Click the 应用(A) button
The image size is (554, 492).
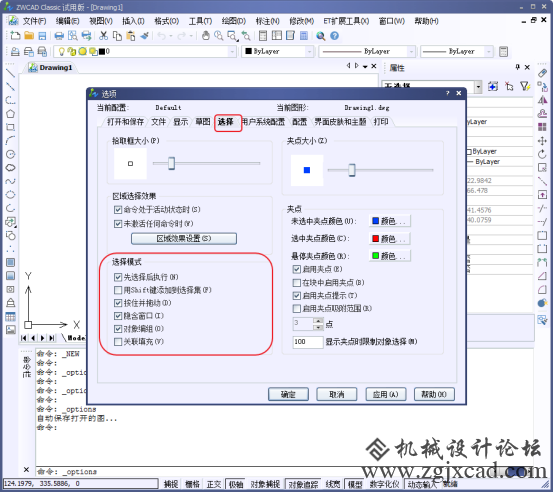[385, 394]
